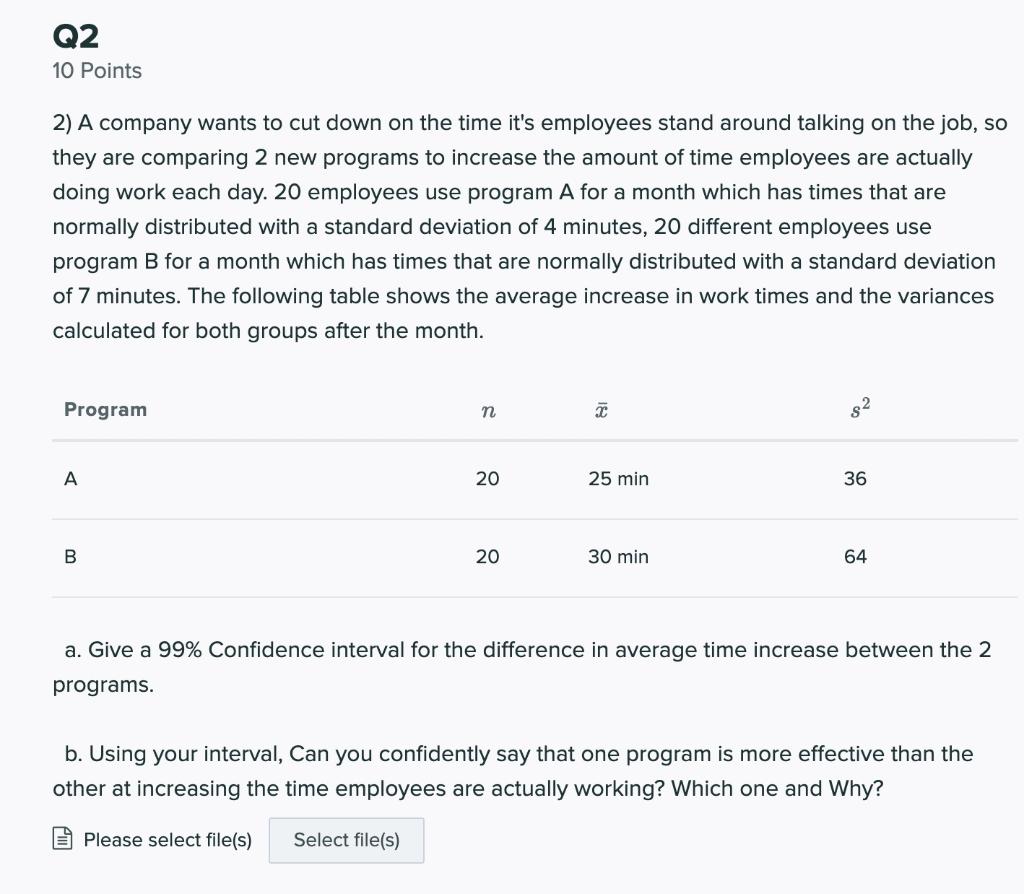Click the document file icon beside upload prompt

coord(62,840)
